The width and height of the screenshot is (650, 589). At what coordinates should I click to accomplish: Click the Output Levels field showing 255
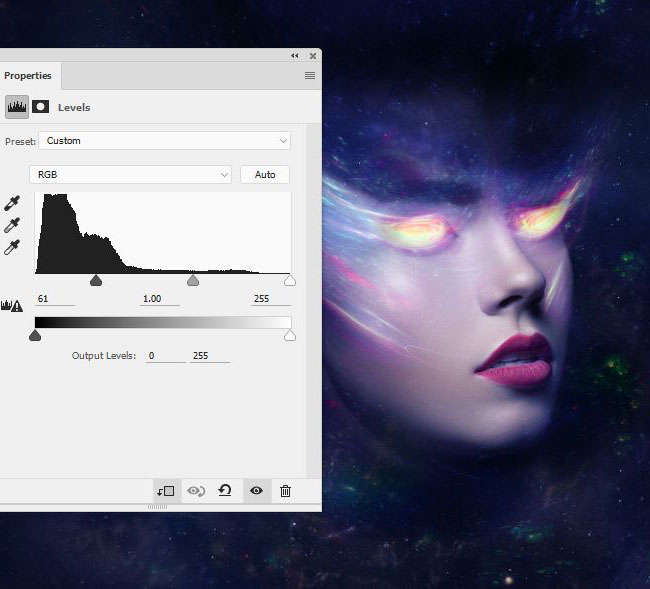pyautogui.click(x=210, y=356)
